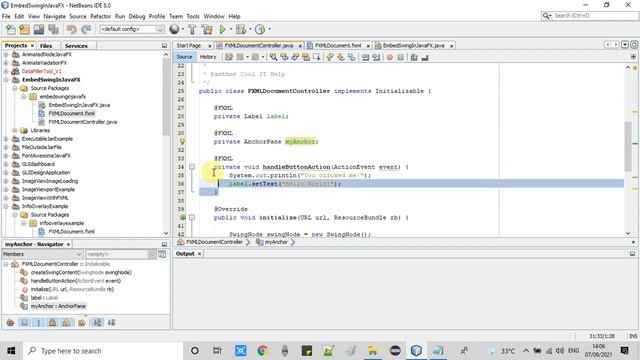Click the Debug Project toolbar icon
Image resolution: width=640 pixels, height=360 pixels.
pos(241,29)
